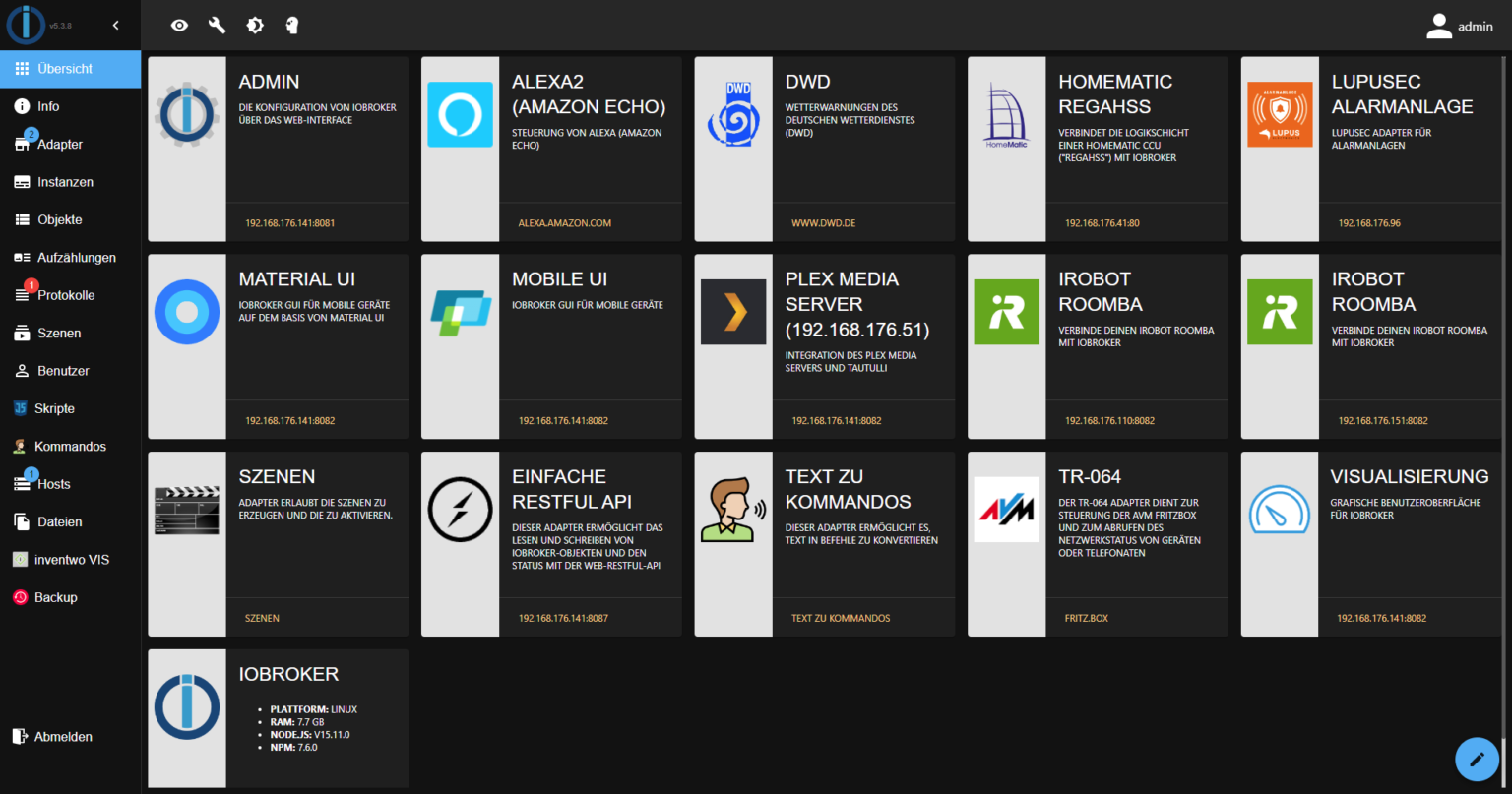Click the DWD weather adapter icon
This screenshot has width=1512, height=794.
coord(733,115)
